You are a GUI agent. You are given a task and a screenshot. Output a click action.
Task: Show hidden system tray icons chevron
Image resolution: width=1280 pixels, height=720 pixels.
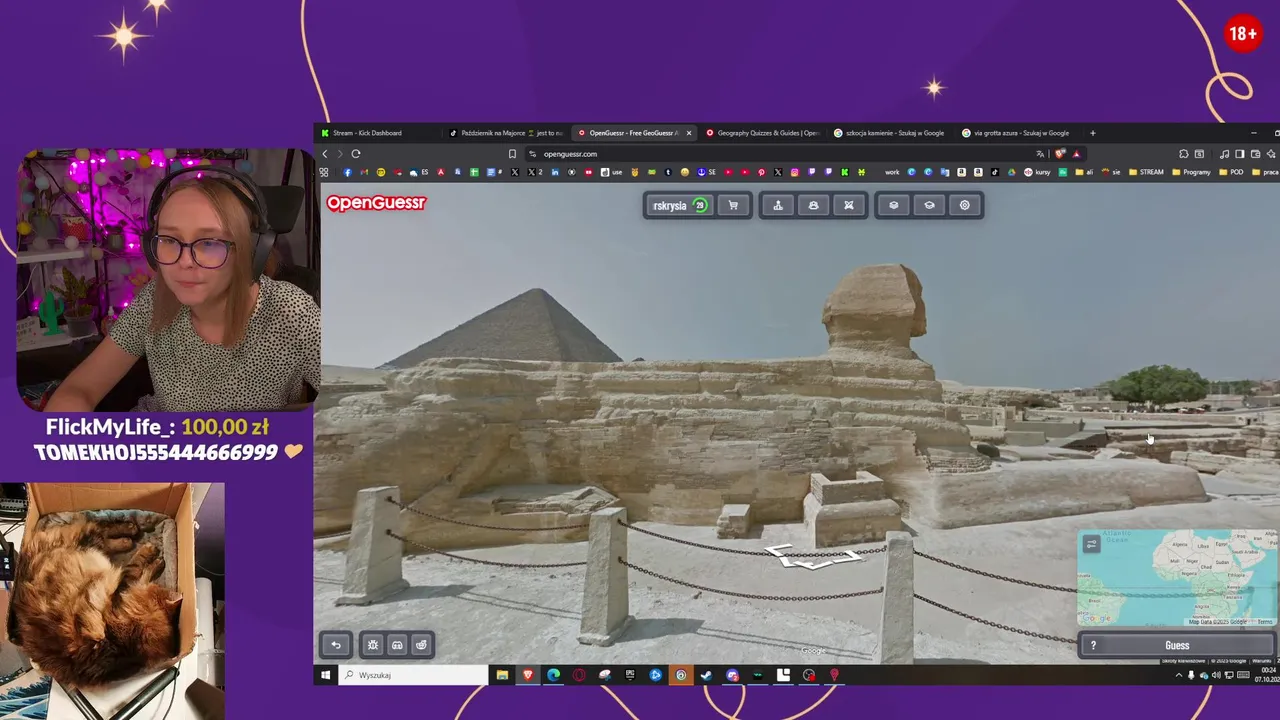pos(1179,675)
